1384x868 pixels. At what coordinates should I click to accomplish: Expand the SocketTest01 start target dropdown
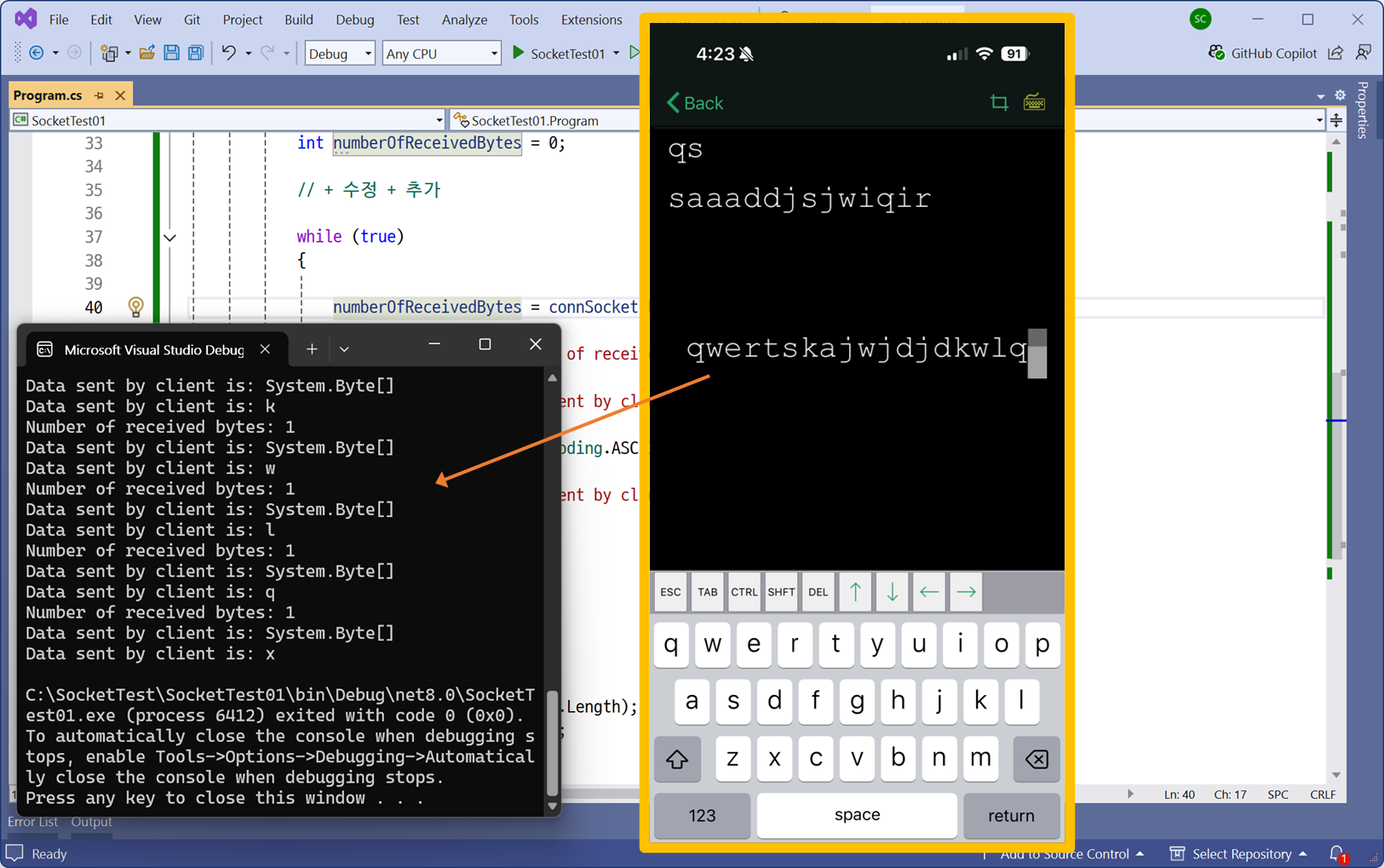[x=617, y=54]
